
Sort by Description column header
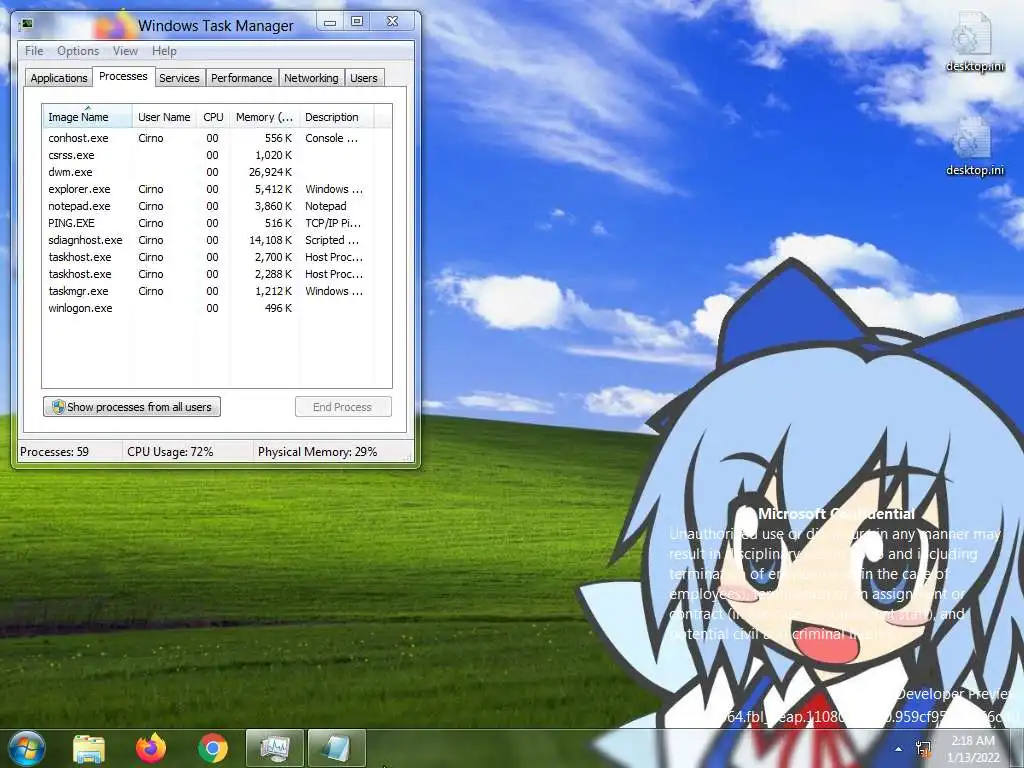336,117
